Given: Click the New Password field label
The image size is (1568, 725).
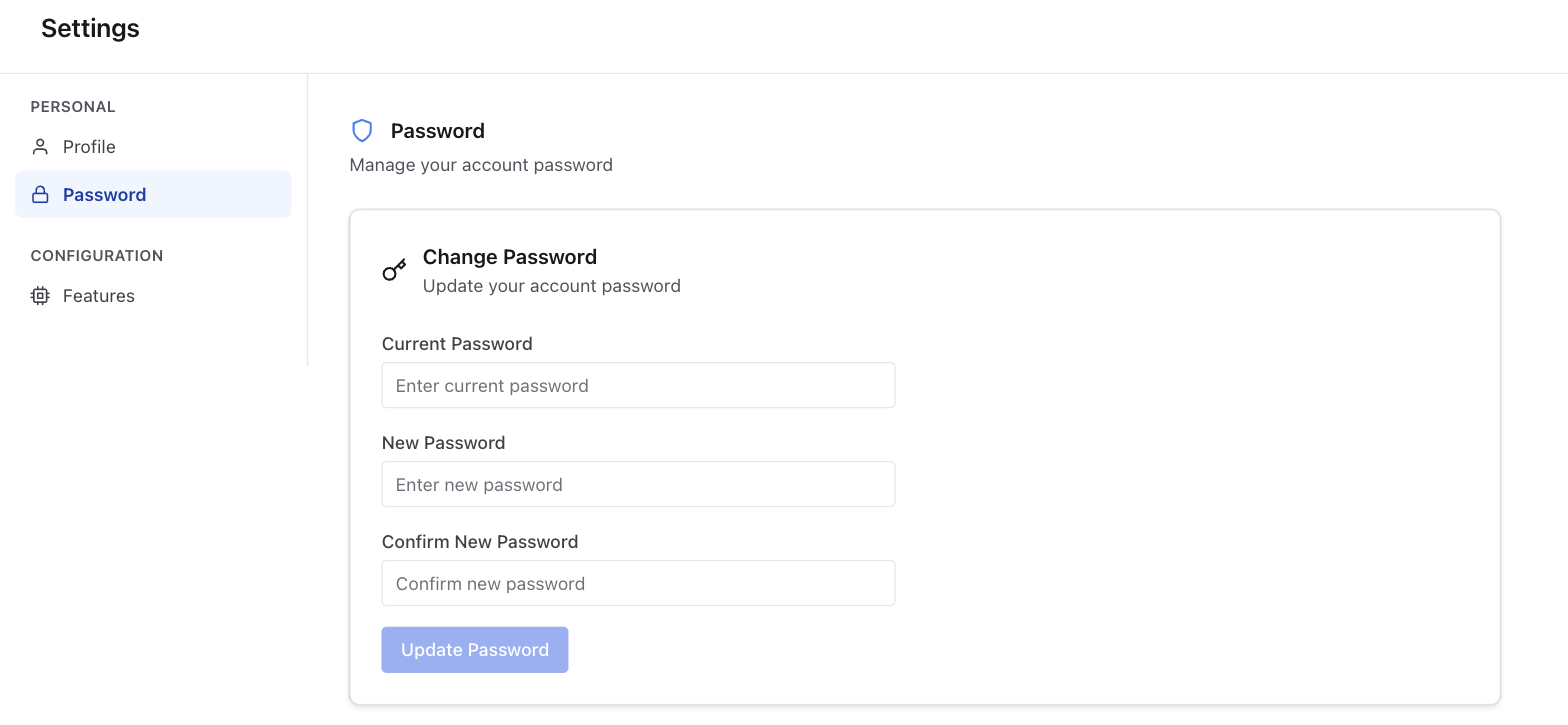Looking at the screenshot, I should [443, 443].
